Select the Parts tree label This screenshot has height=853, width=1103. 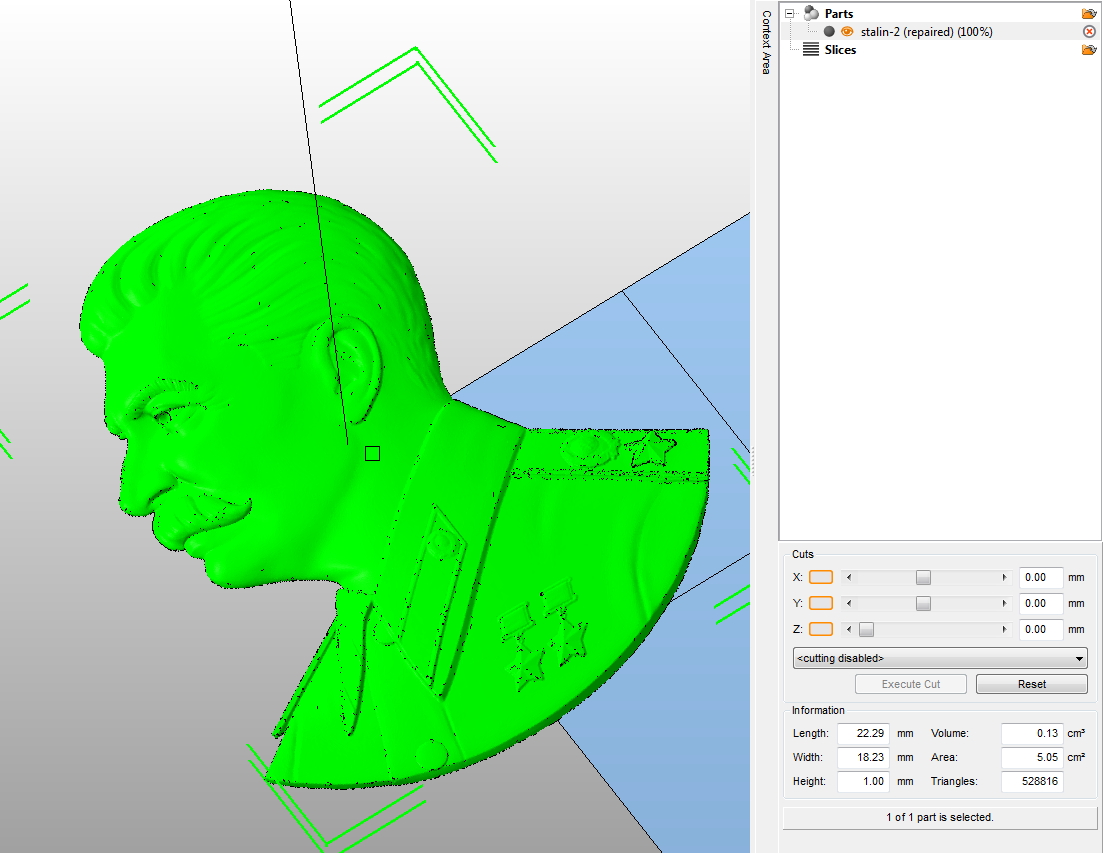click(839, 13)
